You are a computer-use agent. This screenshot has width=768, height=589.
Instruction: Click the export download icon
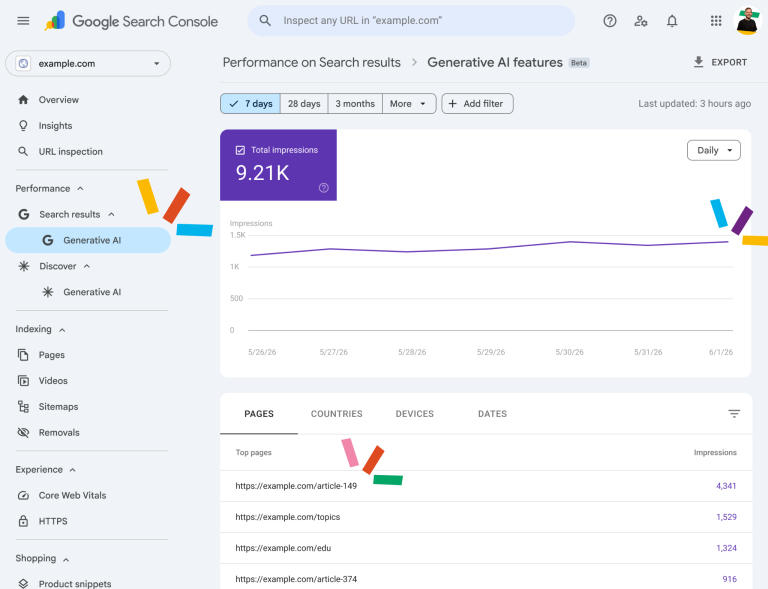[698, 62]
